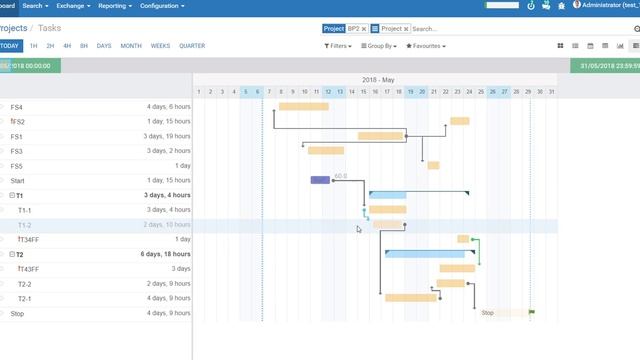Open the Administrator user menu

[x=606, y=5]
